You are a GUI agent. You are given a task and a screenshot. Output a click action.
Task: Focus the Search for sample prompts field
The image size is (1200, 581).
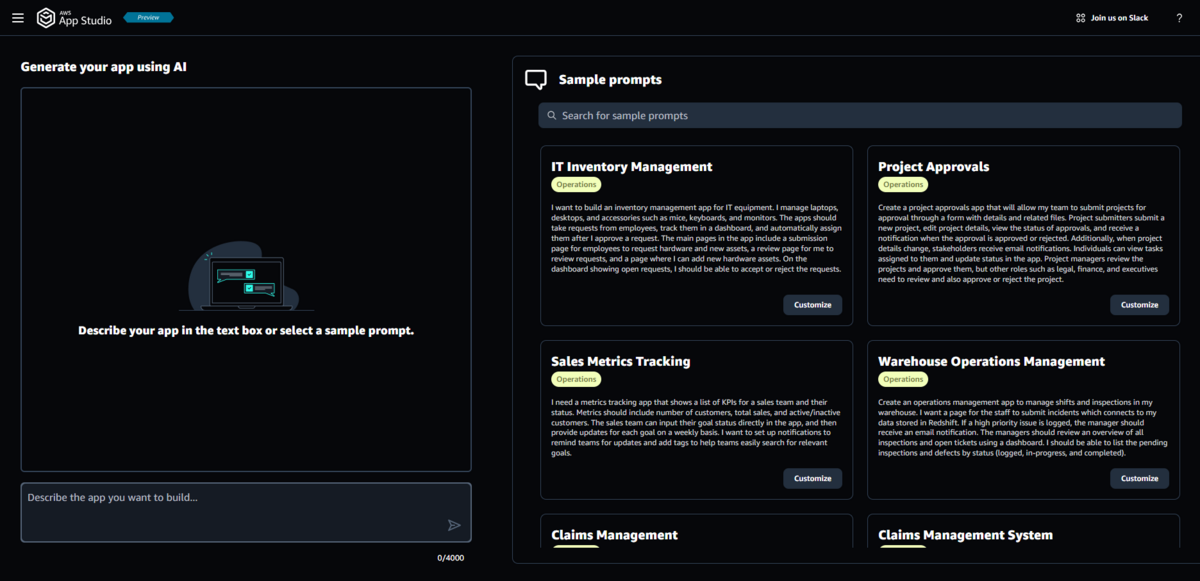point(860,116)
